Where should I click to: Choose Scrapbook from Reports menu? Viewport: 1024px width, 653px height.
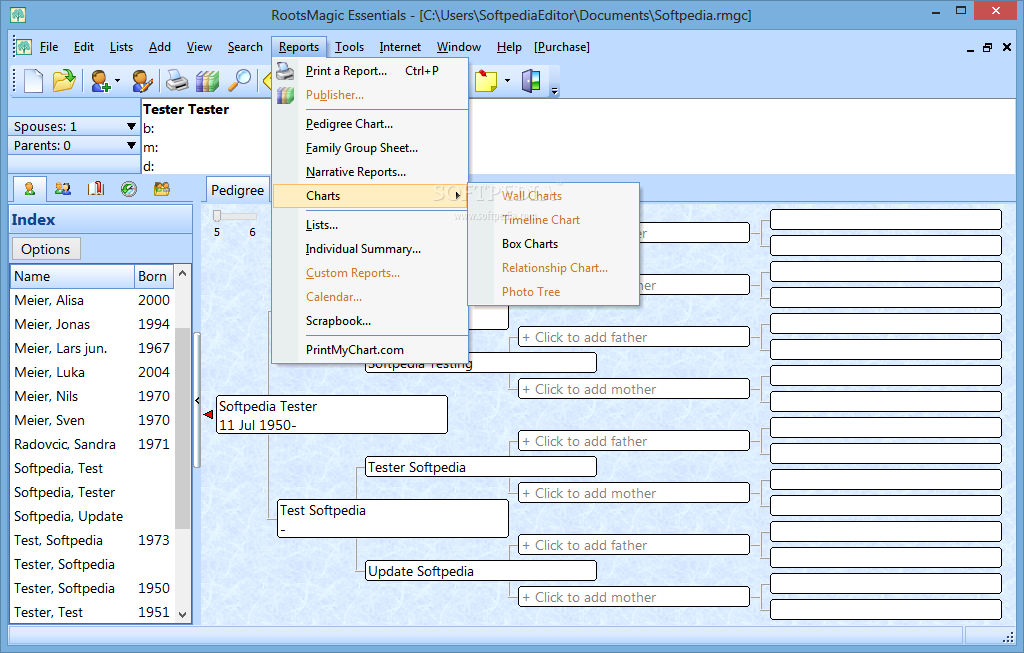click(370, 321)
